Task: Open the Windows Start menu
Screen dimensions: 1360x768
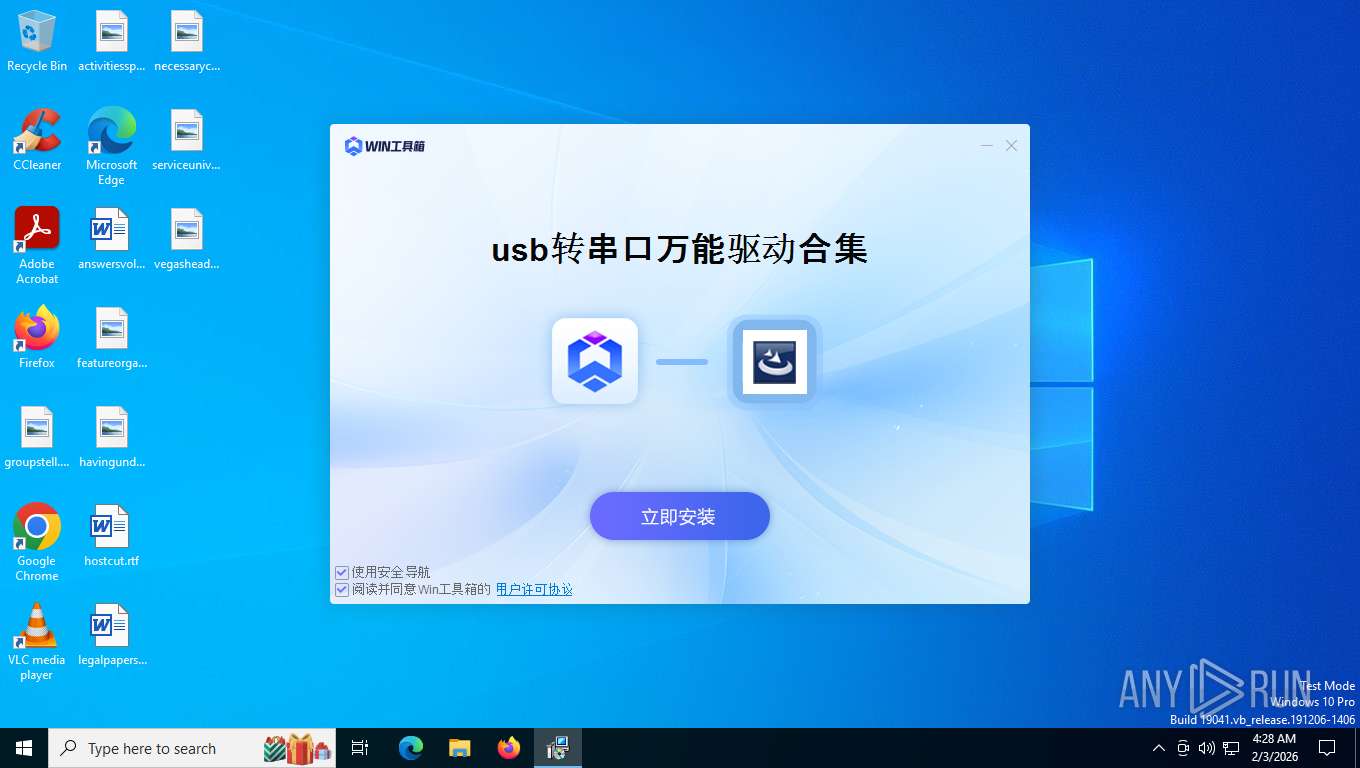Action: pos(24,748)
